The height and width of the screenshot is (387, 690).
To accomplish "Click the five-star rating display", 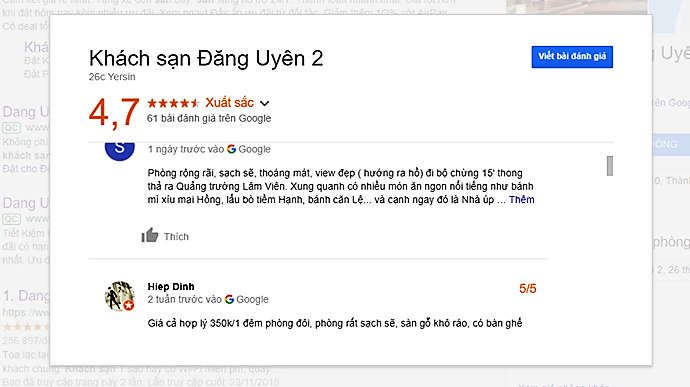I will click(x=173, y=103).
